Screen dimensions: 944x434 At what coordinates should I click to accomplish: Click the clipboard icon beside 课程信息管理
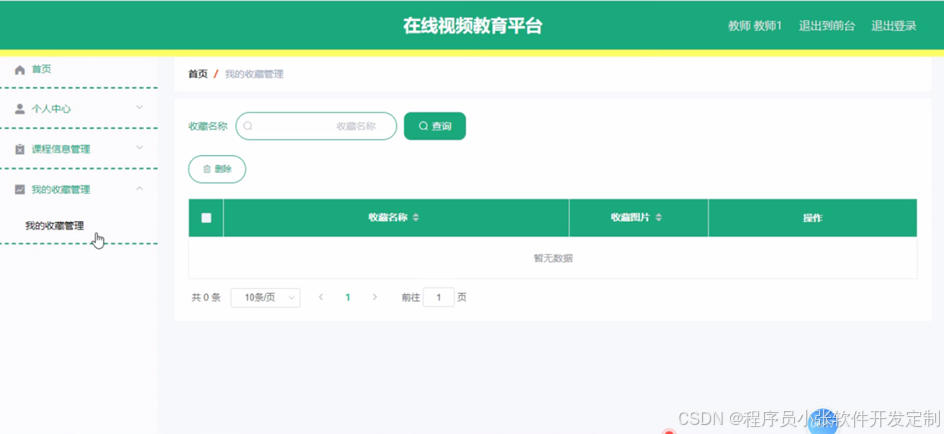point(20,149)
